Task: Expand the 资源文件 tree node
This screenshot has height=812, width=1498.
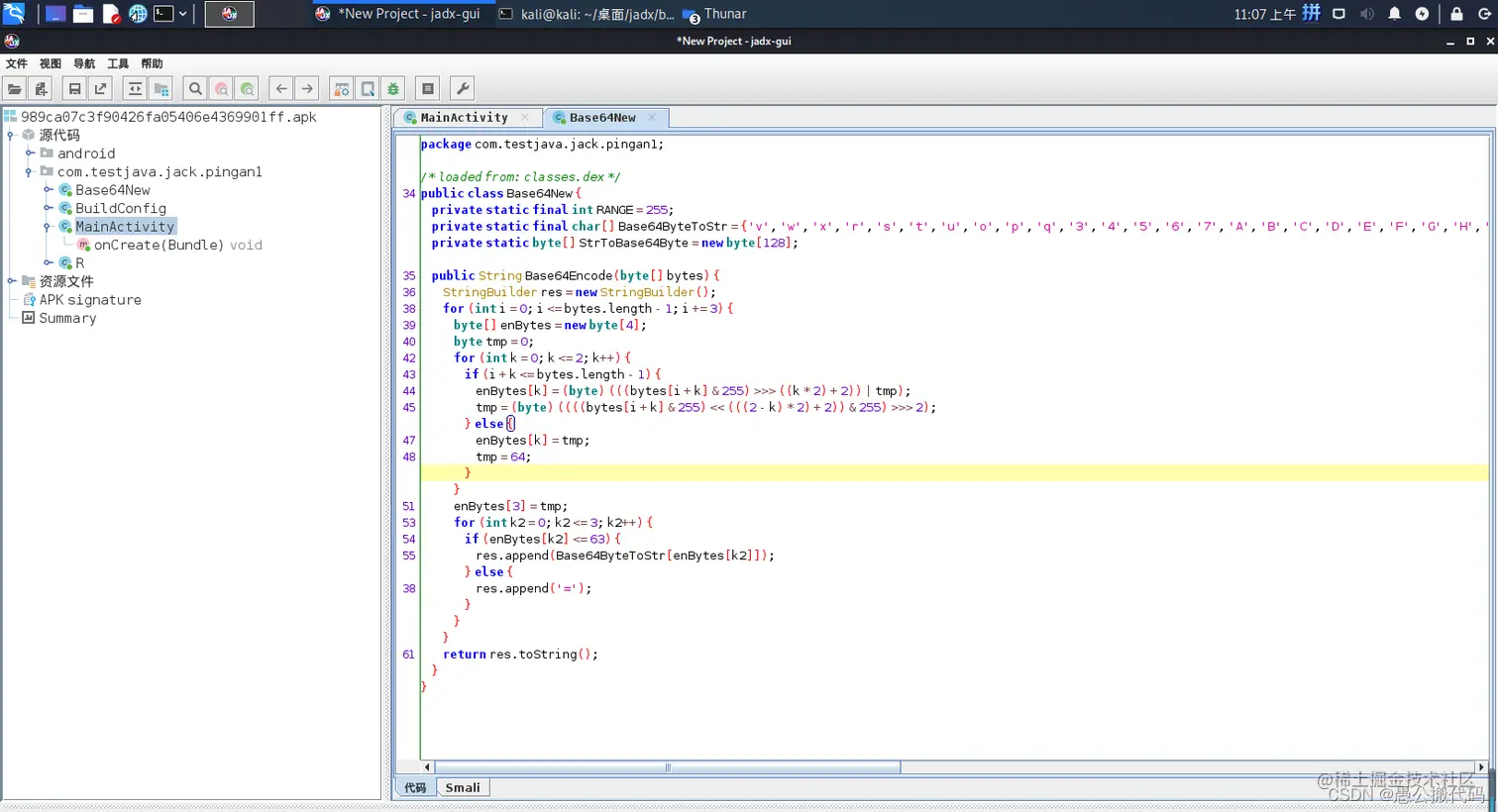Action: [10, 281]
